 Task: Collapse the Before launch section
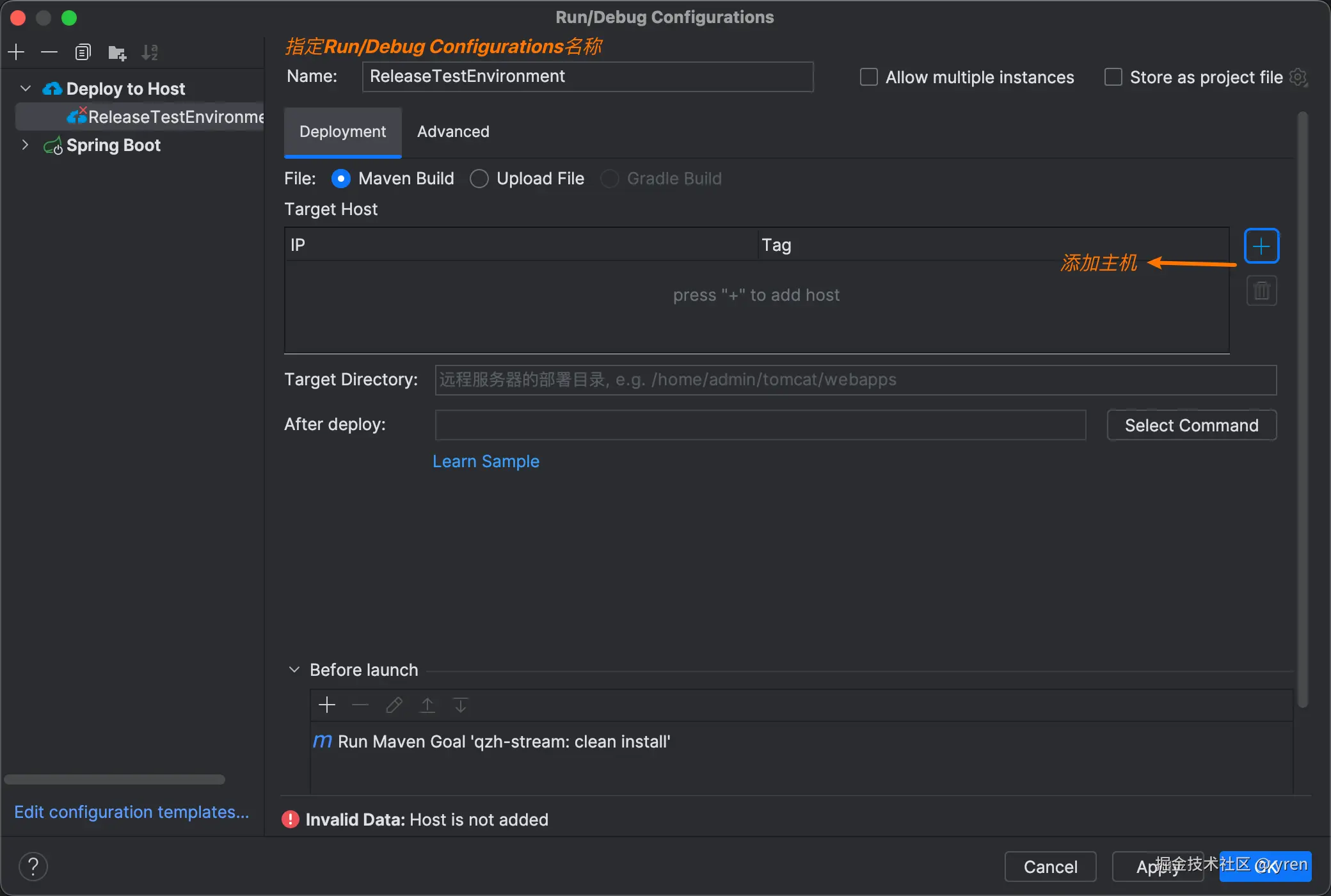294,669
